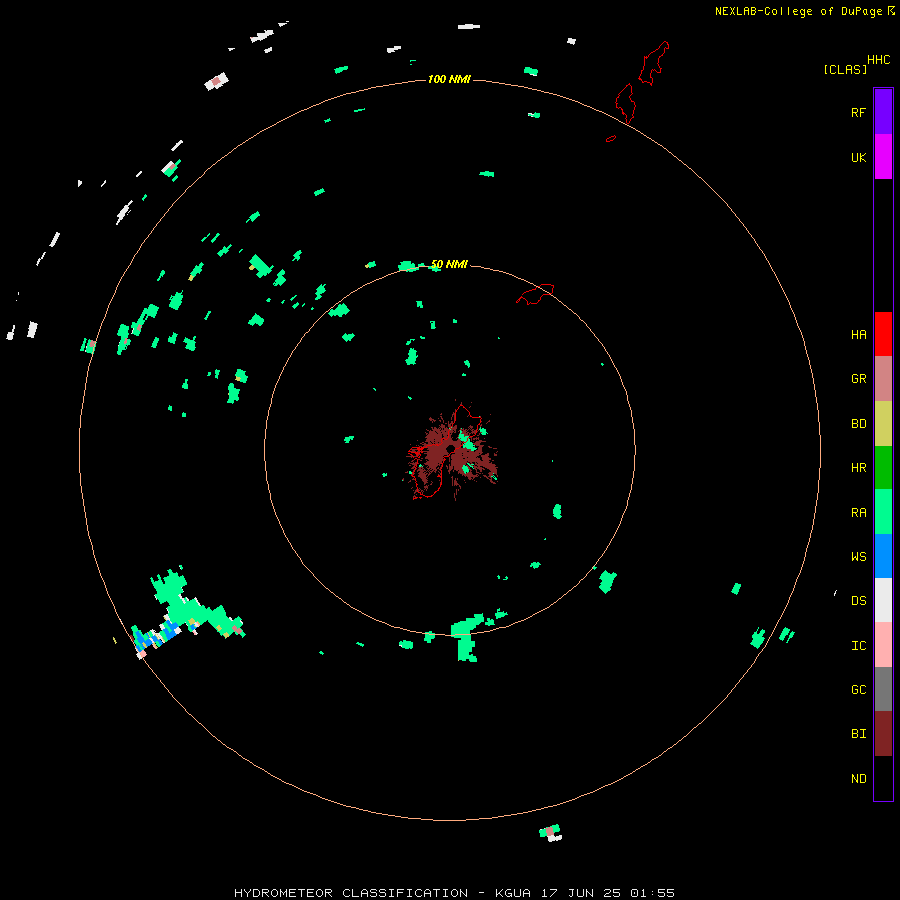Click the white DS legend swatch
900x900 pixels.
click(x=883, y=600)
